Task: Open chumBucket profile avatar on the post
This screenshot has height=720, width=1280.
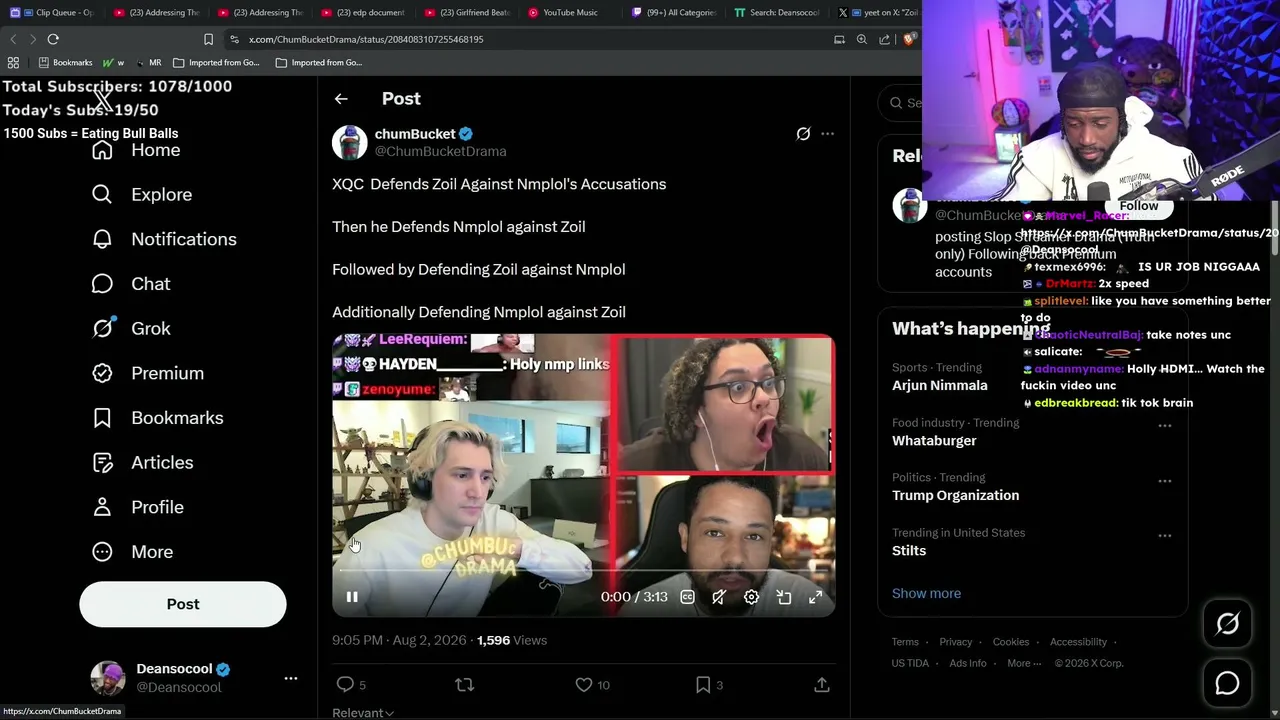Action: (x=350, y=143)
